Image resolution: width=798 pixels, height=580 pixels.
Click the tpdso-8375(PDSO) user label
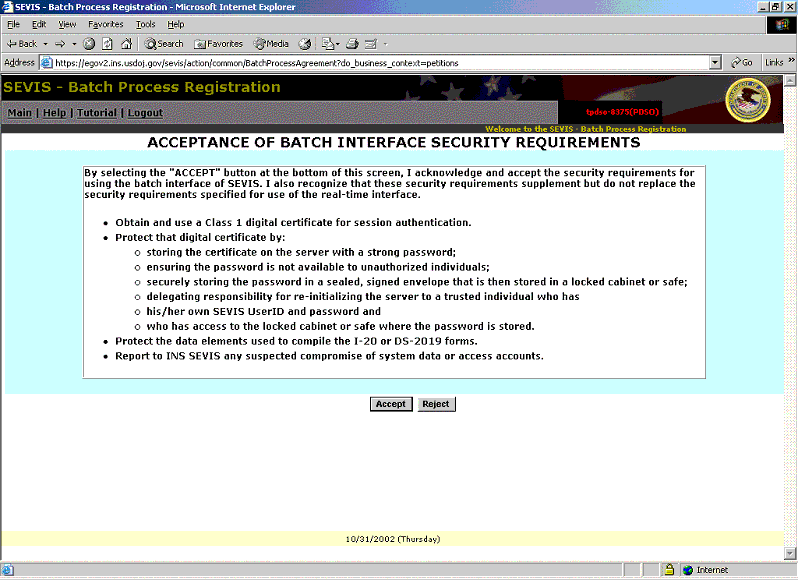point(622,112)
